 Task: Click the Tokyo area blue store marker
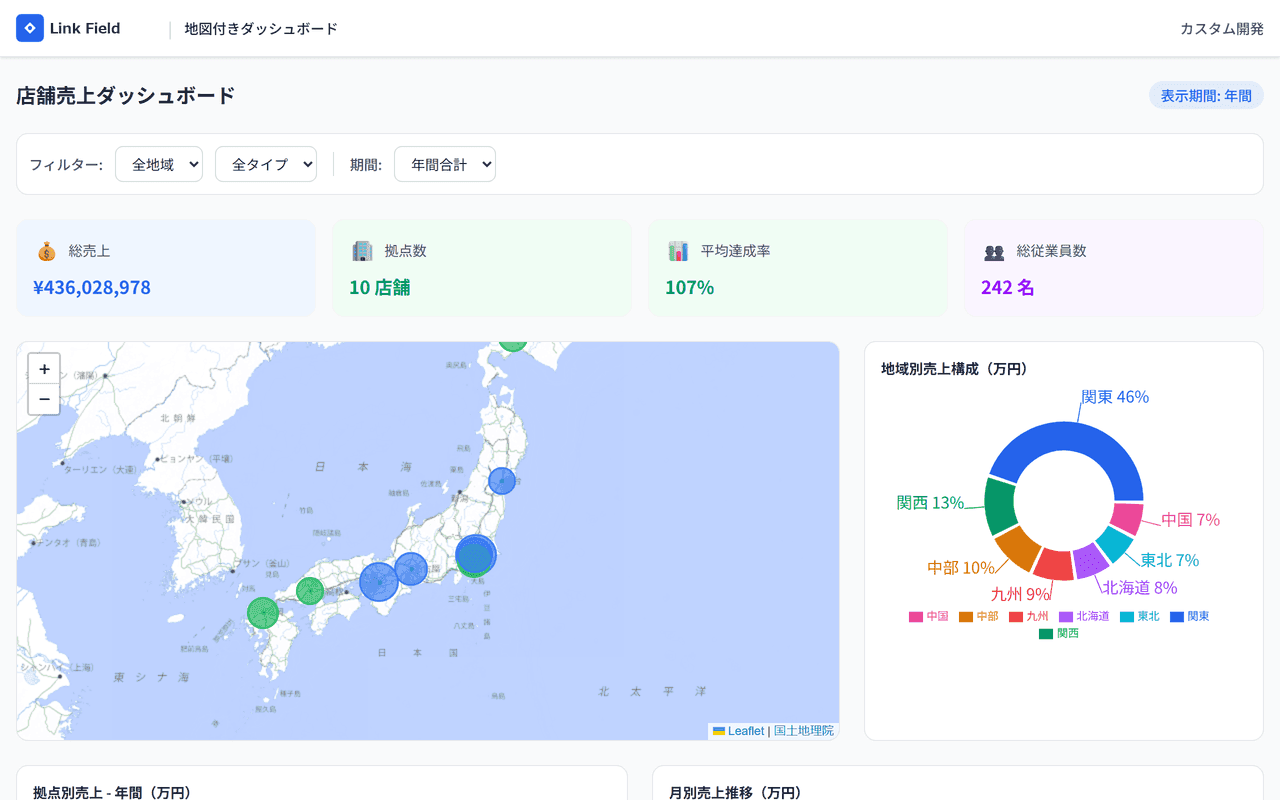click(476, 554)
